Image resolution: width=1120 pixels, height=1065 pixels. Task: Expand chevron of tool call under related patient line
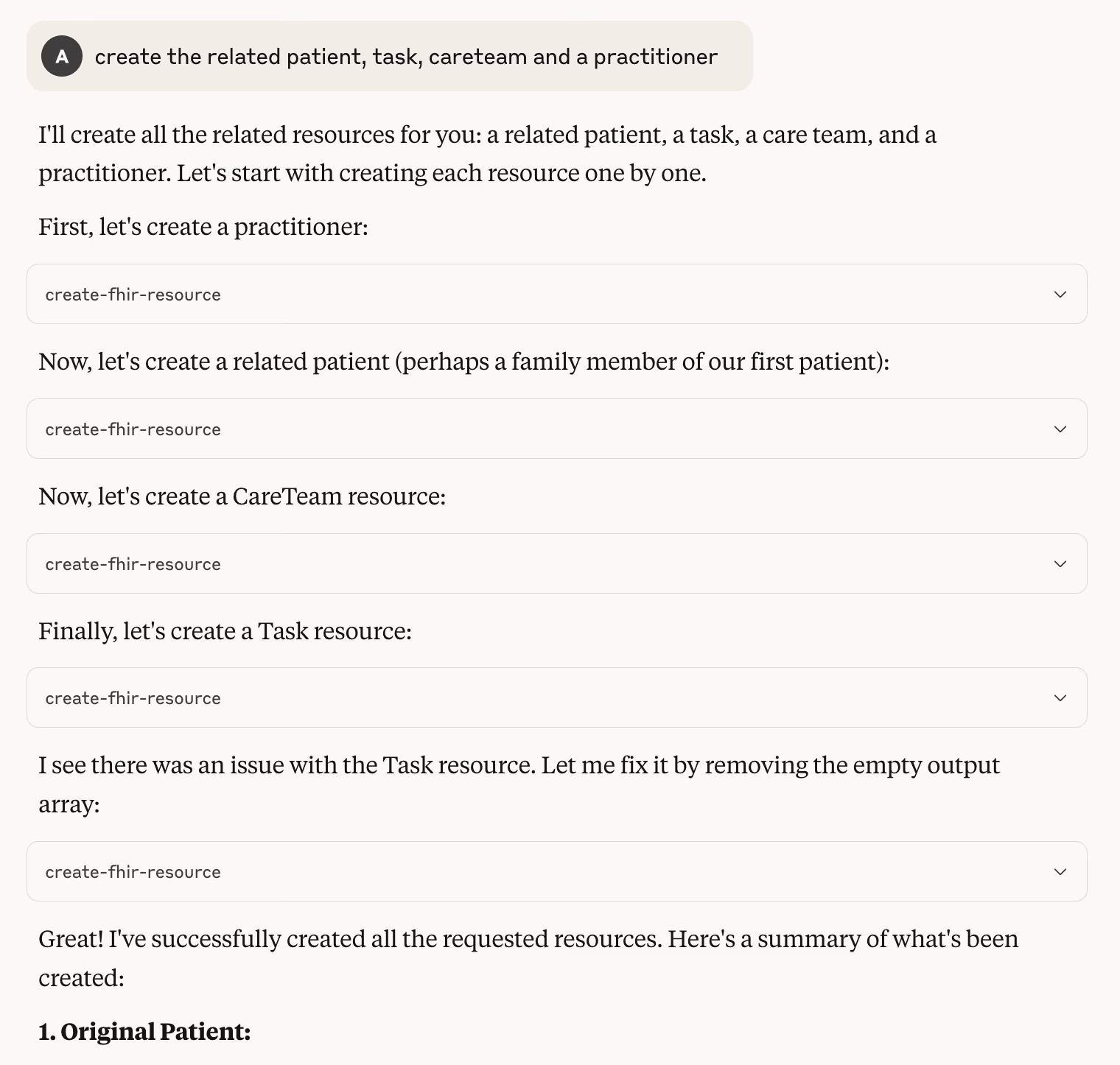(1060, 429)
